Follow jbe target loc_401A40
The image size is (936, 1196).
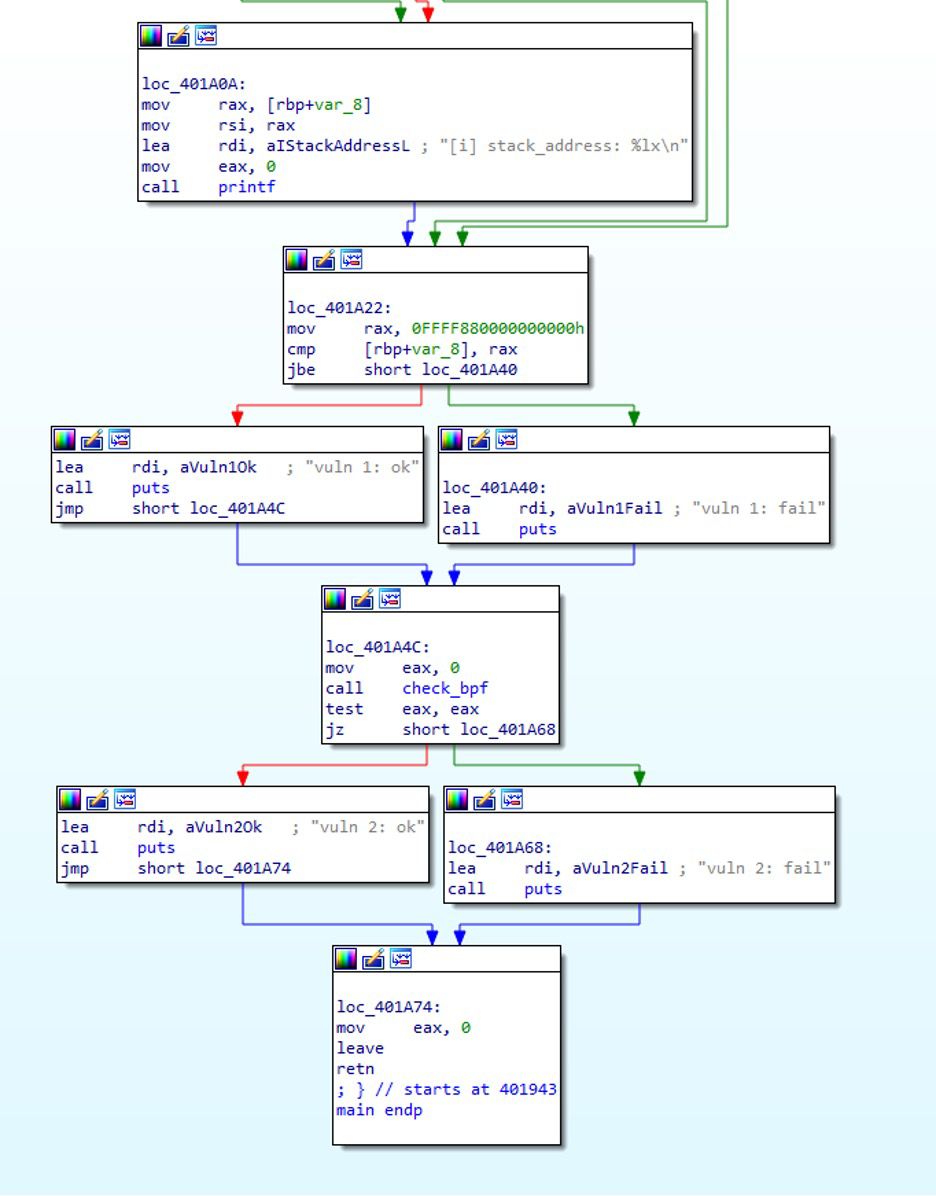(469, 370)
